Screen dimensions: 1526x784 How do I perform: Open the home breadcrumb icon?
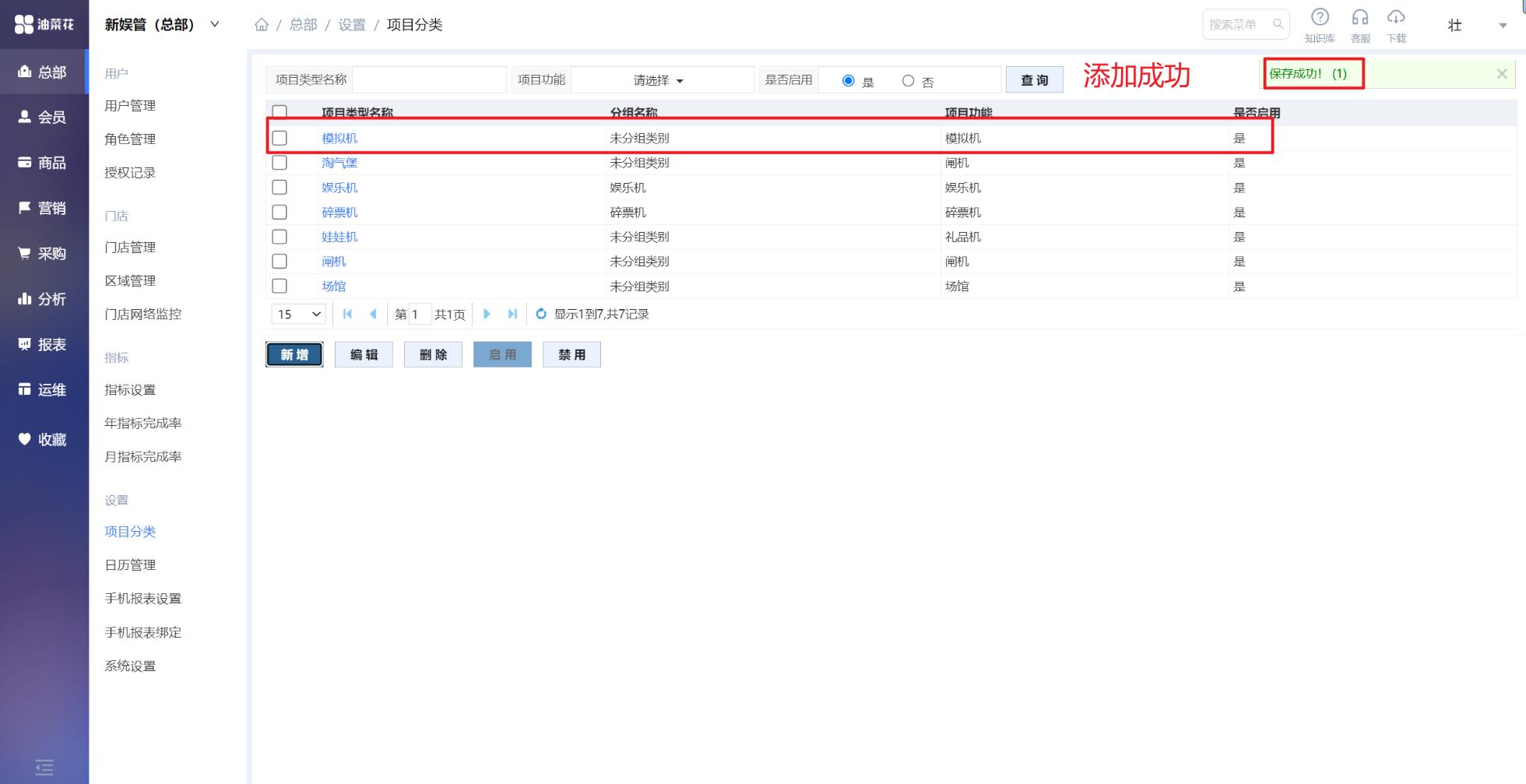(x=262, y=25)
